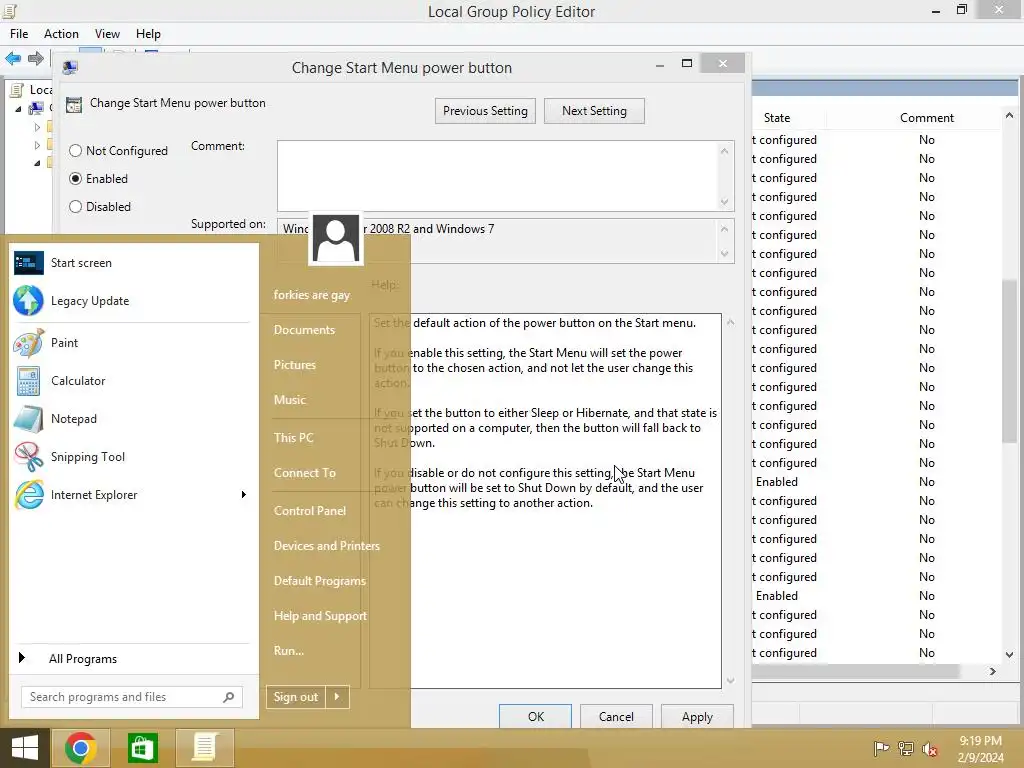1024x768 pixels.
Task: Open Action Center flag in tray
Action: coord(881,748)
